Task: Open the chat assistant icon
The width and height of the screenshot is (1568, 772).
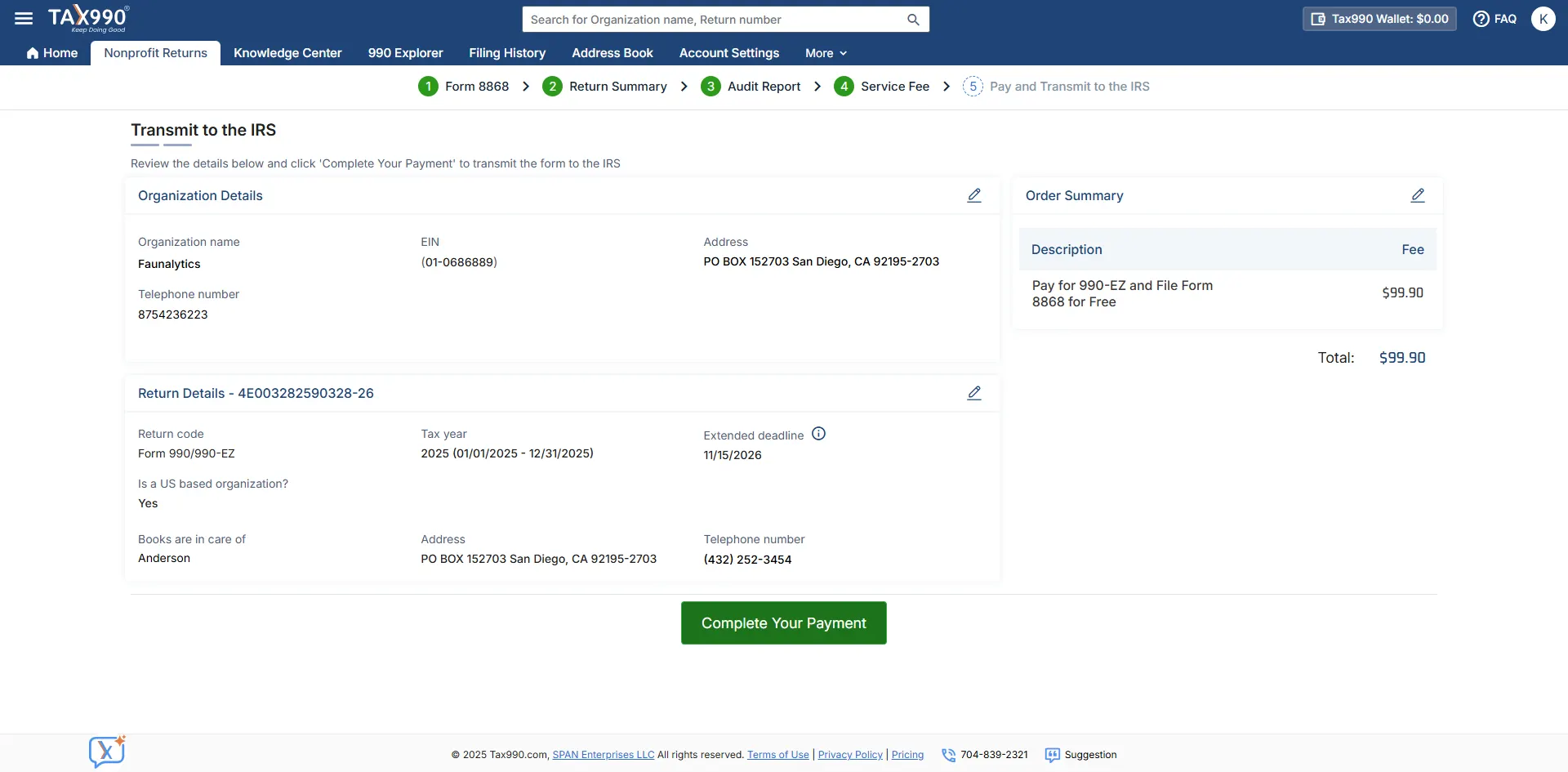Action: pyautogui.click(x=107, y=752)
